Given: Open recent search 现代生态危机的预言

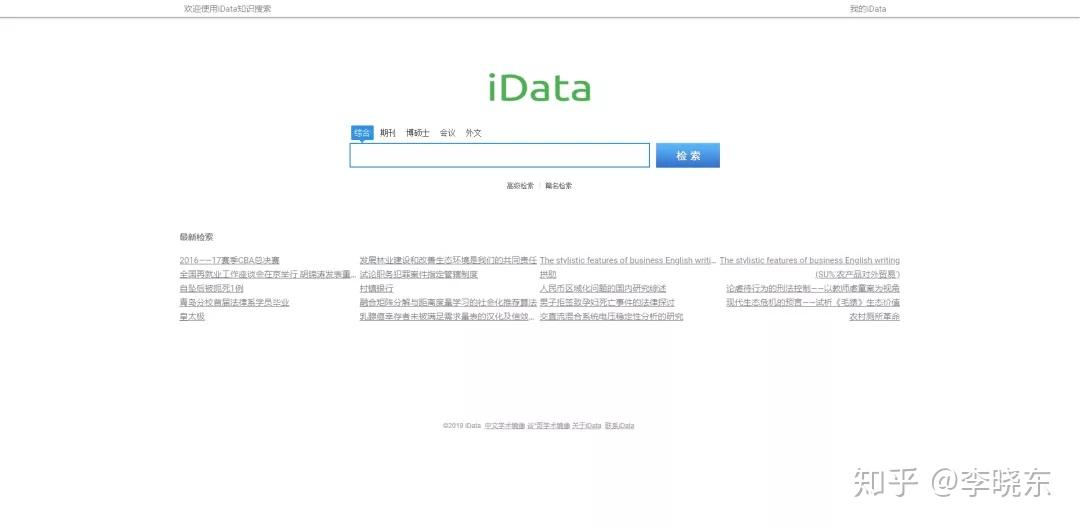Looking at the screenshot, I should click(813, 302).
